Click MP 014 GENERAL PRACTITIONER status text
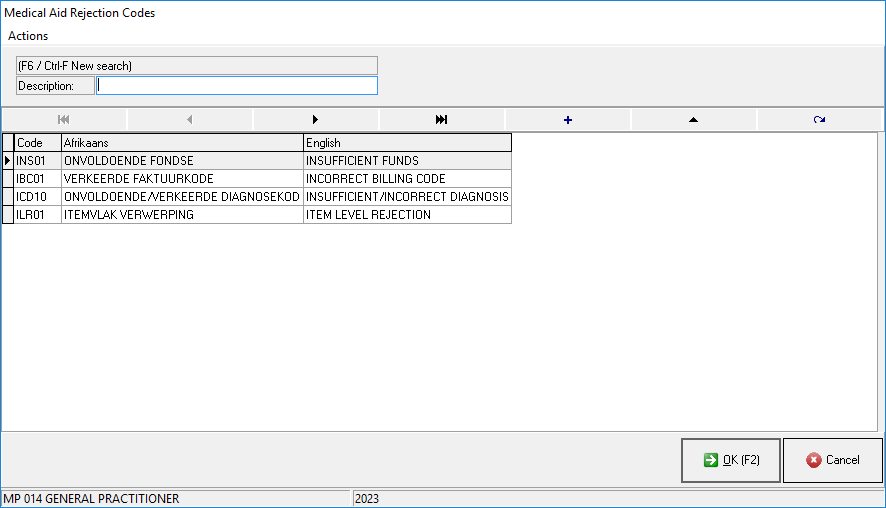Viewport: 886px width, 508px height. [x=91, y=499]
